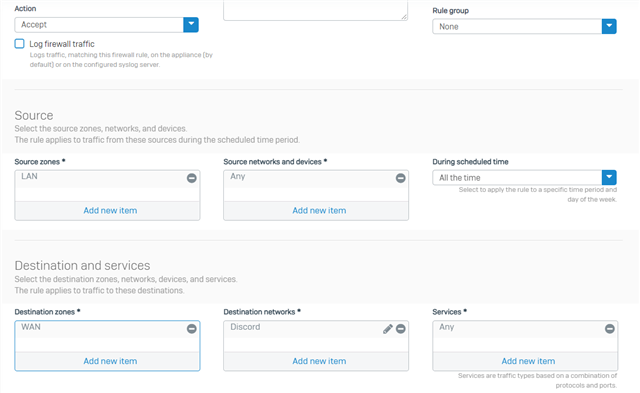Image resolution: width=640 pixels, height=393 pixels.
Task: Remove Discord from Destination networks
Action: point(400,329)
